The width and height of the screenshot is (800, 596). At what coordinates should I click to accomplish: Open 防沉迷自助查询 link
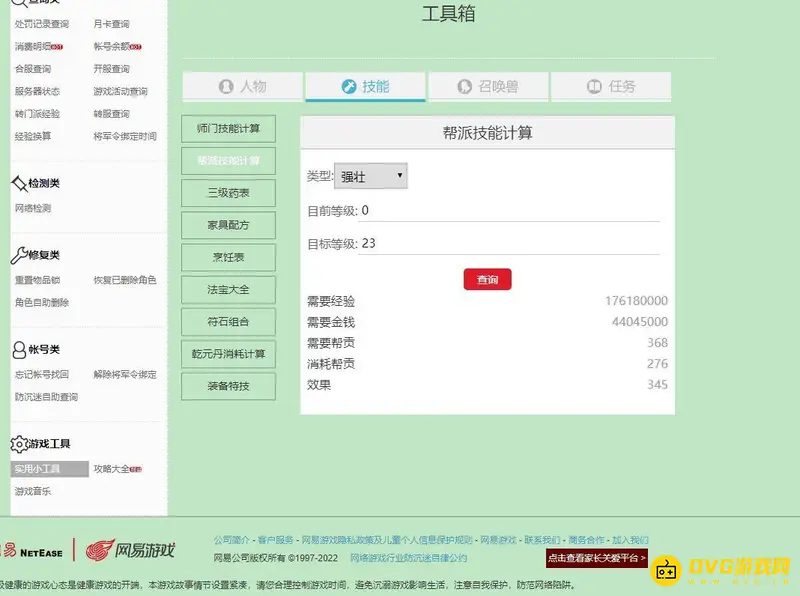tap(46, 397)
